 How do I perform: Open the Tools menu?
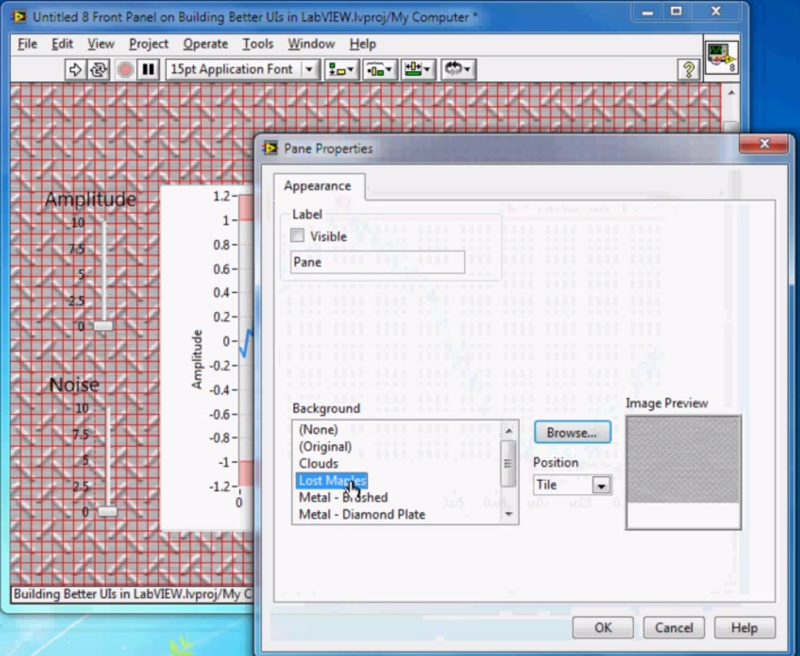pos(259,44)
